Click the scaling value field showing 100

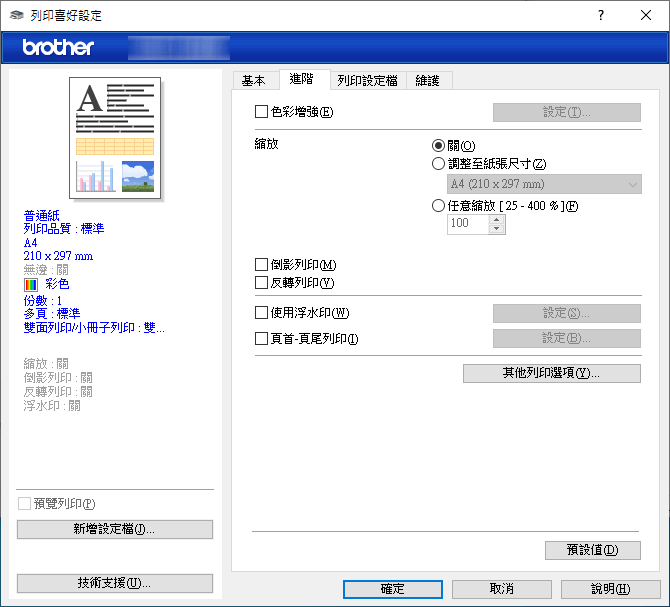coord(467,224)
